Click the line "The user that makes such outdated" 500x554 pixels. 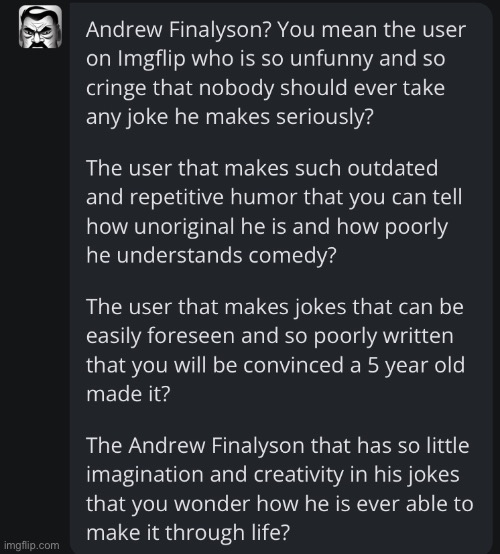tap(262, 168)
